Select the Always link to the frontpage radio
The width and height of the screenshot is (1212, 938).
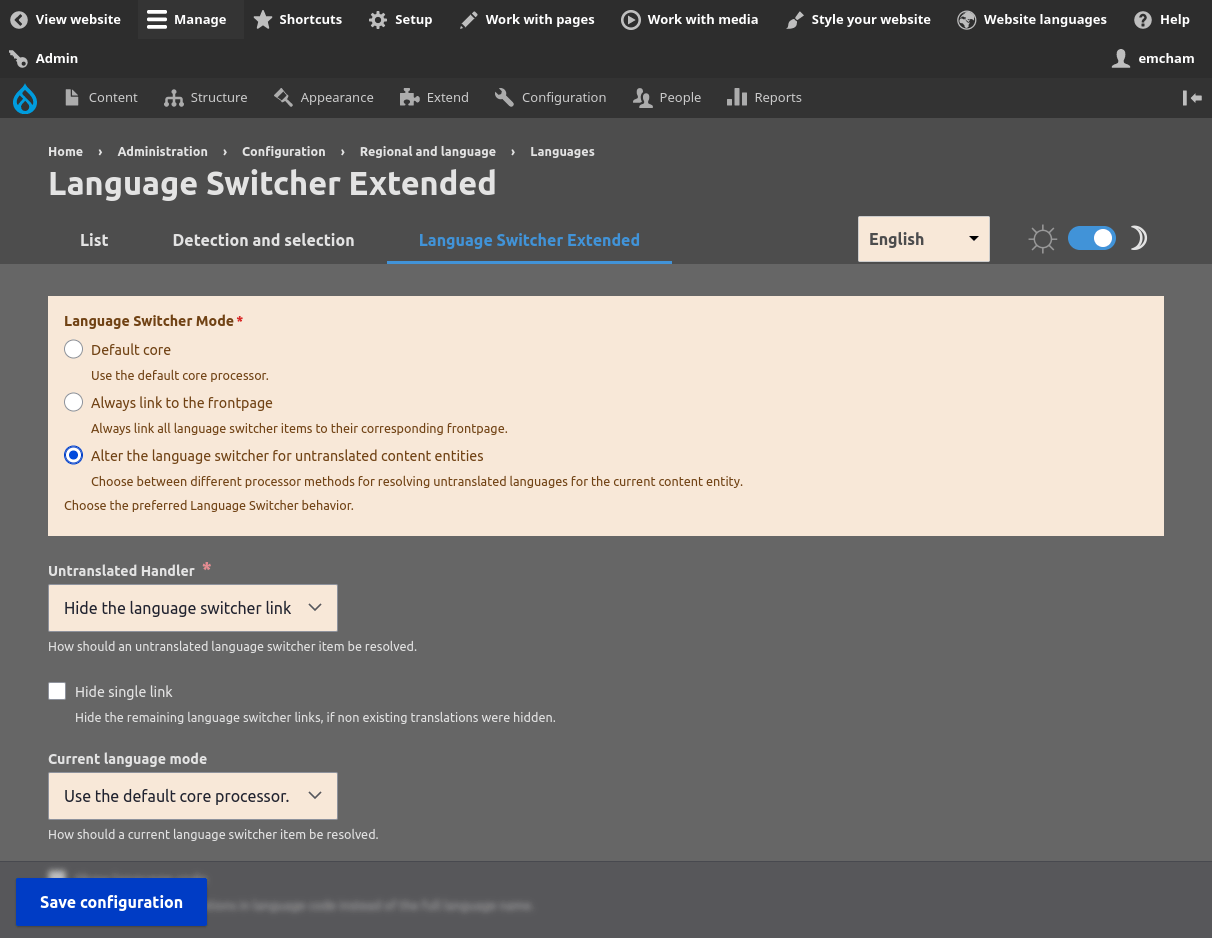pos(73,402)
